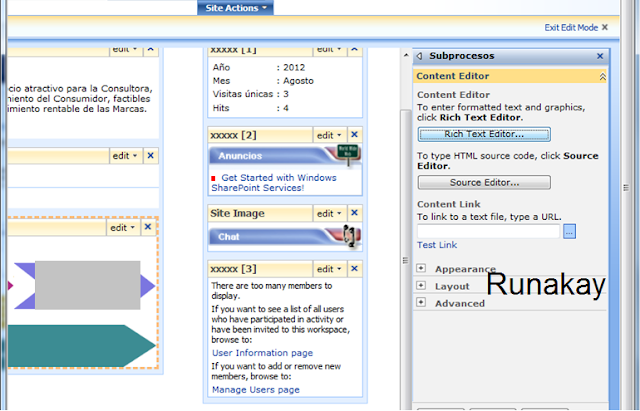Close the xxxxx [3] web part
Screen dimensions: 640x411
(x=354, y=268)
